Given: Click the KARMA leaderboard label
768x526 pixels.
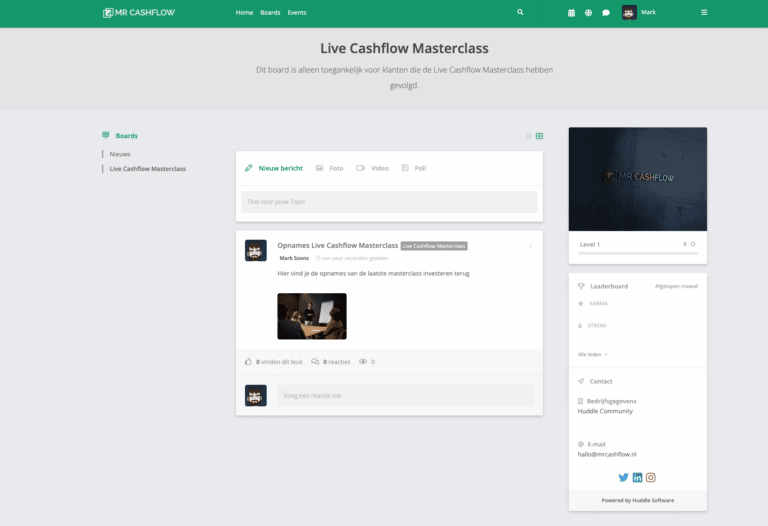Looking at the screenshot, I should pos(599,304).
